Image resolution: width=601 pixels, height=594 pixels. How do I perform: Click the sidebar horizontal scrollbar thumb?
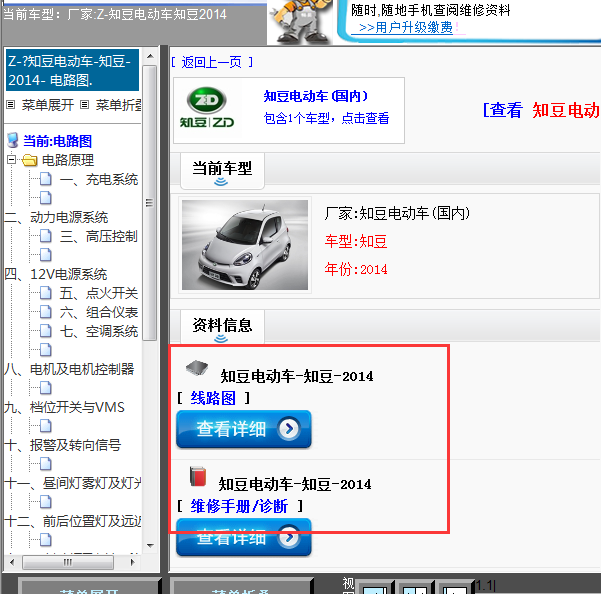click(68, 563)
